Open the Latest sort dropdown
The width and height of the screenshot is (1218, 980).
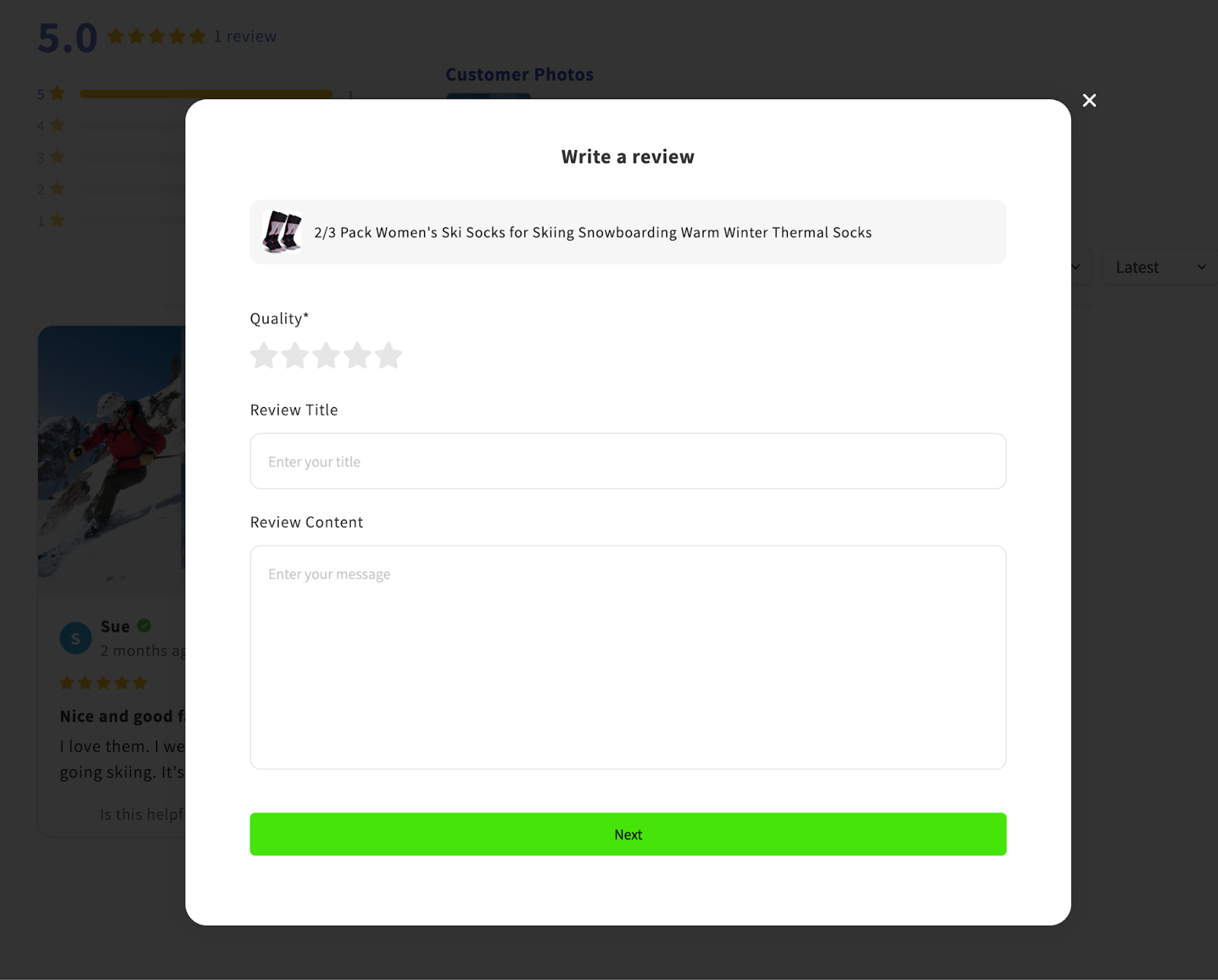pyautogui.click(x=1159, y=267)
